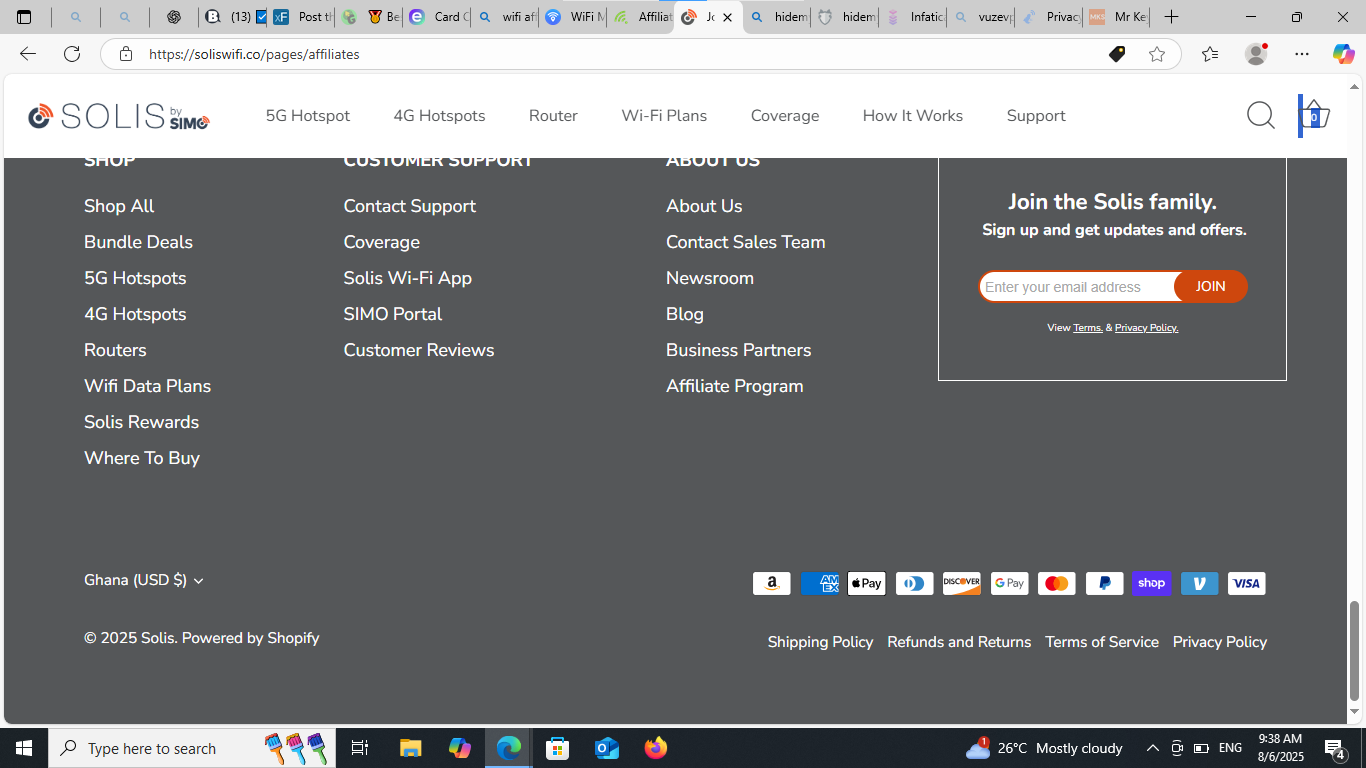The image size is (1366, 768).
Task: Open Firefox from the taskbar
Action: coord(656,748)
